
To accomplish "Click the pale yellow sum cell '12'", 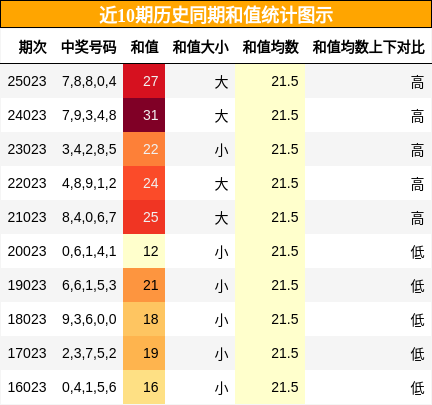I will 144,251.
